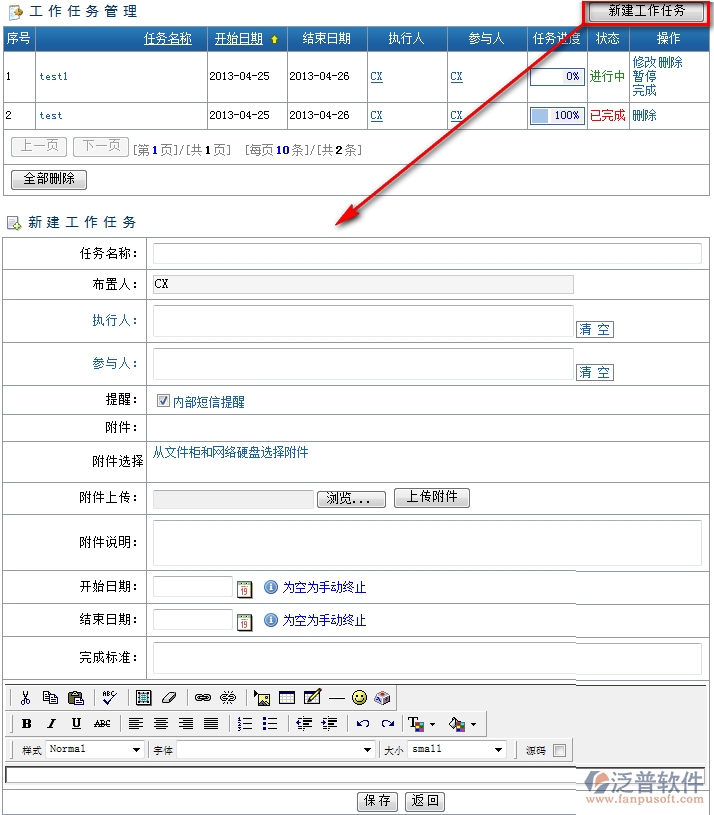714x815 pixels.
Task: Undo the last edit
Action: coord(363,724)
